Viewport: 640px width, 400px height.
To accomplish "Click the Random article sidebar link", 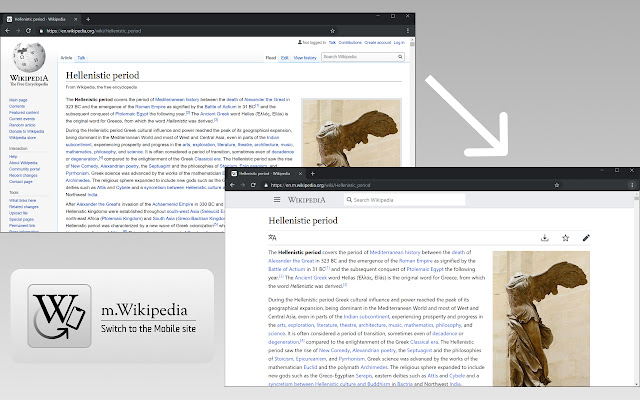I will click(22, 125).
